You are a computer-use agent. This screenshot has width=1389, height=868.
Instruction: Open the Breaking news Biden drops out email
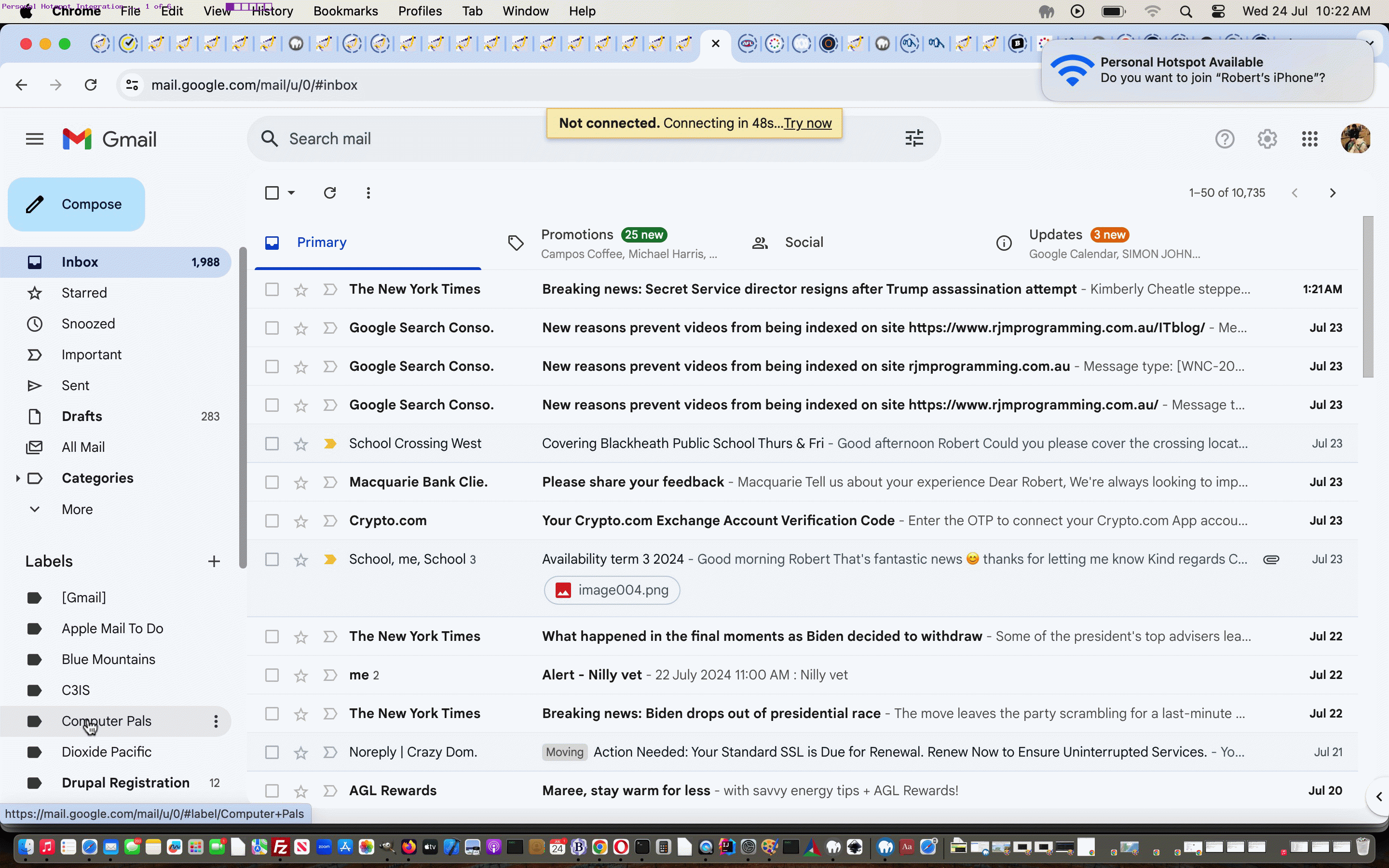pyautogui.click(x=803, y=714)
